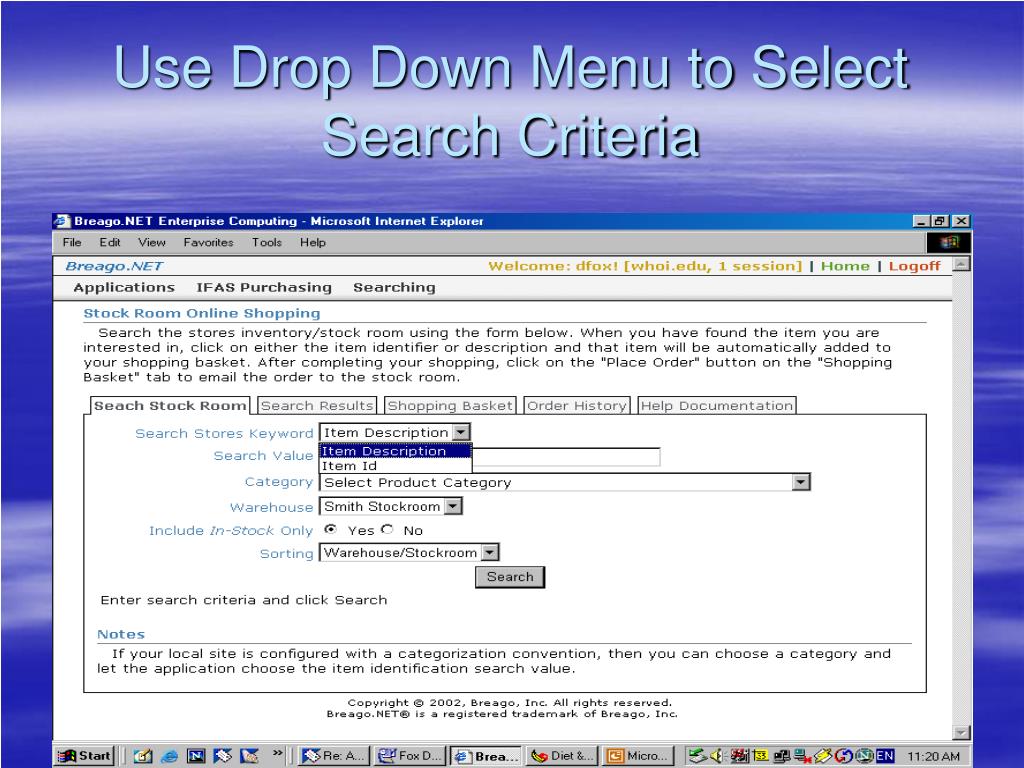Viewport: 1024px width, 768px height.
Task: Open the Favorites menu
Action: [208, 242]
